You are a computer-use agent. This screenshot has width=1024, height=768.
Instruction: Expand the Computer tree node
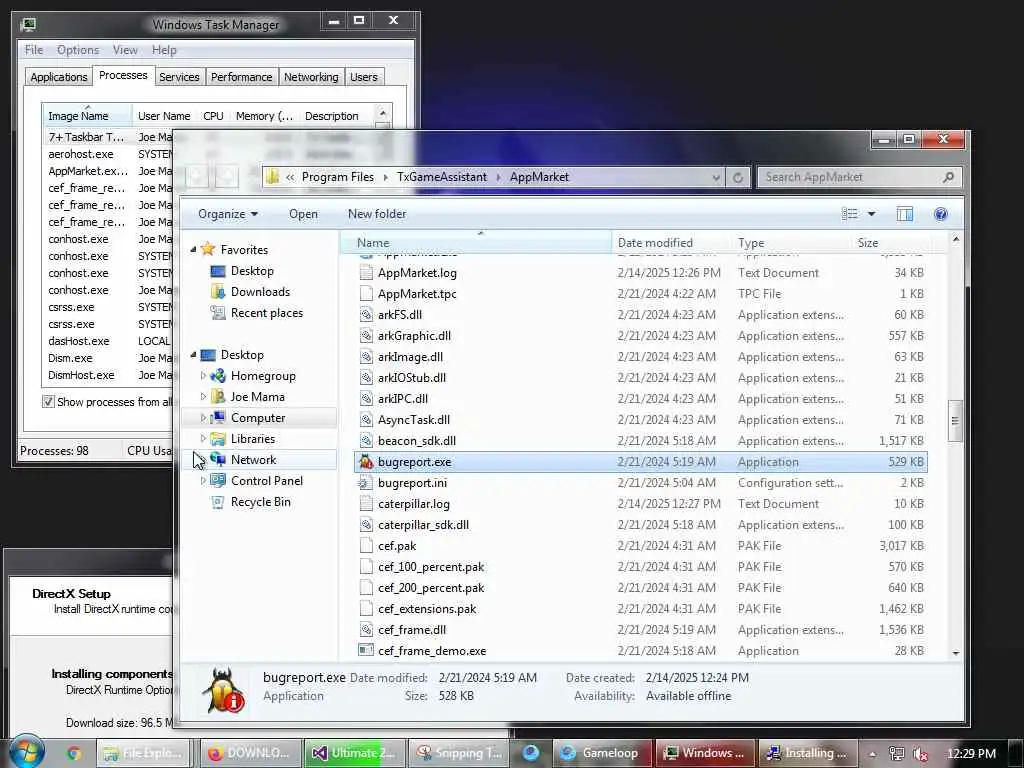coord(203,417)
